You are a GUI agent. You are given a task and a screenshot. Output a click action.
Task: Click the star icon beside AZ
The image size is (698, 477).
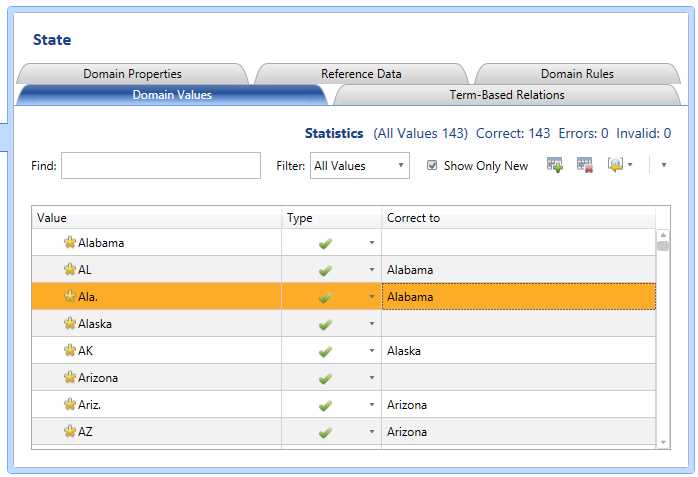(70, 432)
